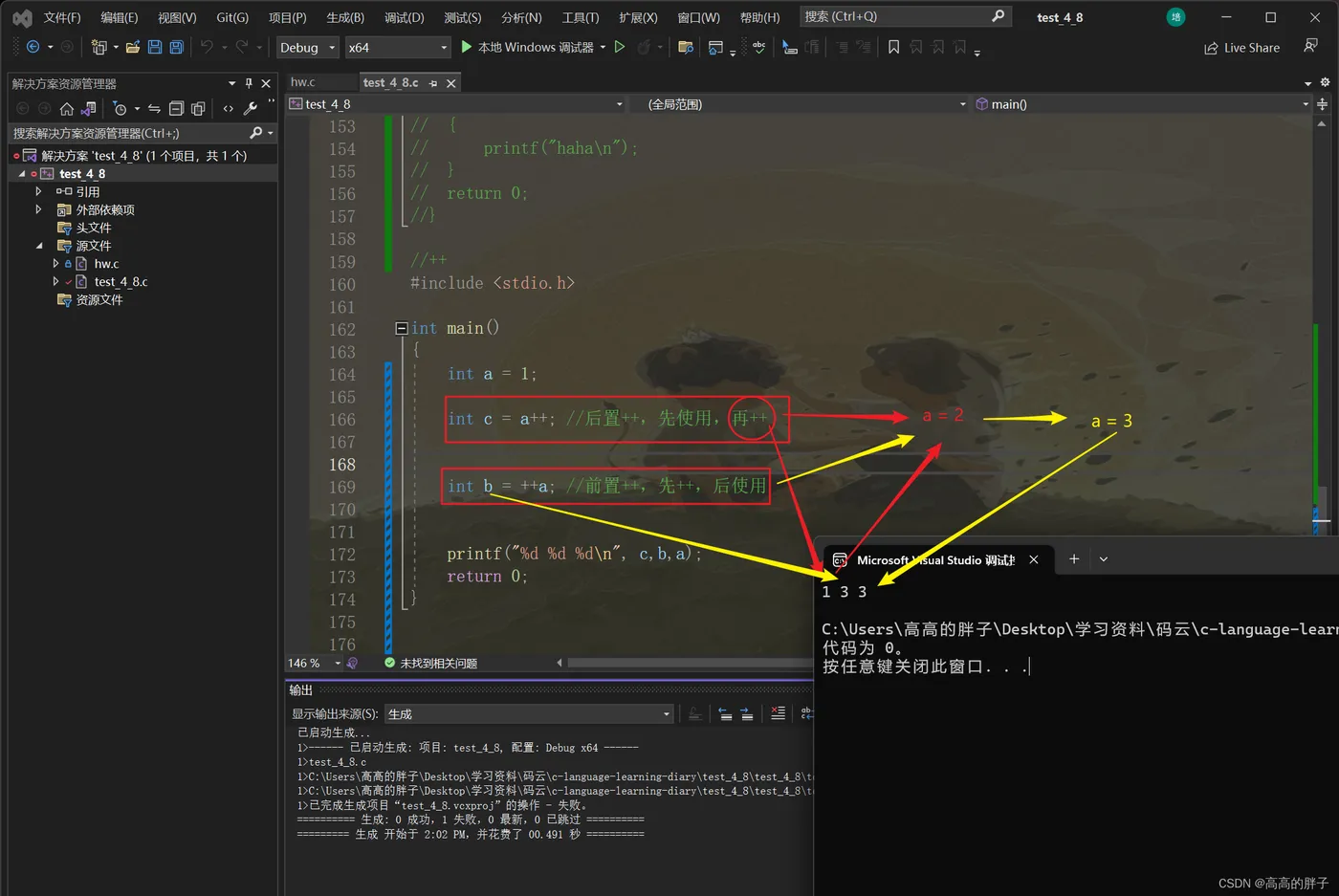1339x896 pixels.
Task: Open the 调试(D) menu
Action: click(x=405, y=17)
